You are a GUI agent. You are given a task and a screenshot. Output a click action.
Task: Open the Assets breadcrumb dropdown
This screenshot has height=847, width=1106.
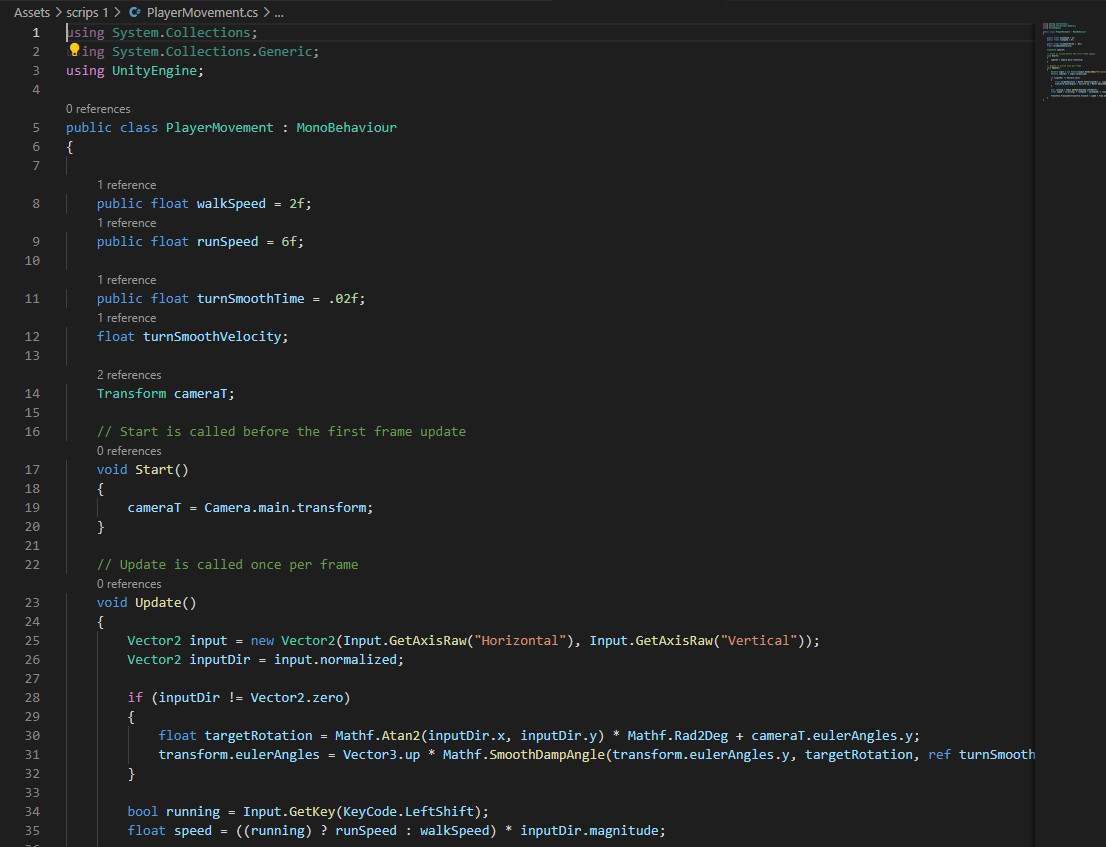(32, 11)
